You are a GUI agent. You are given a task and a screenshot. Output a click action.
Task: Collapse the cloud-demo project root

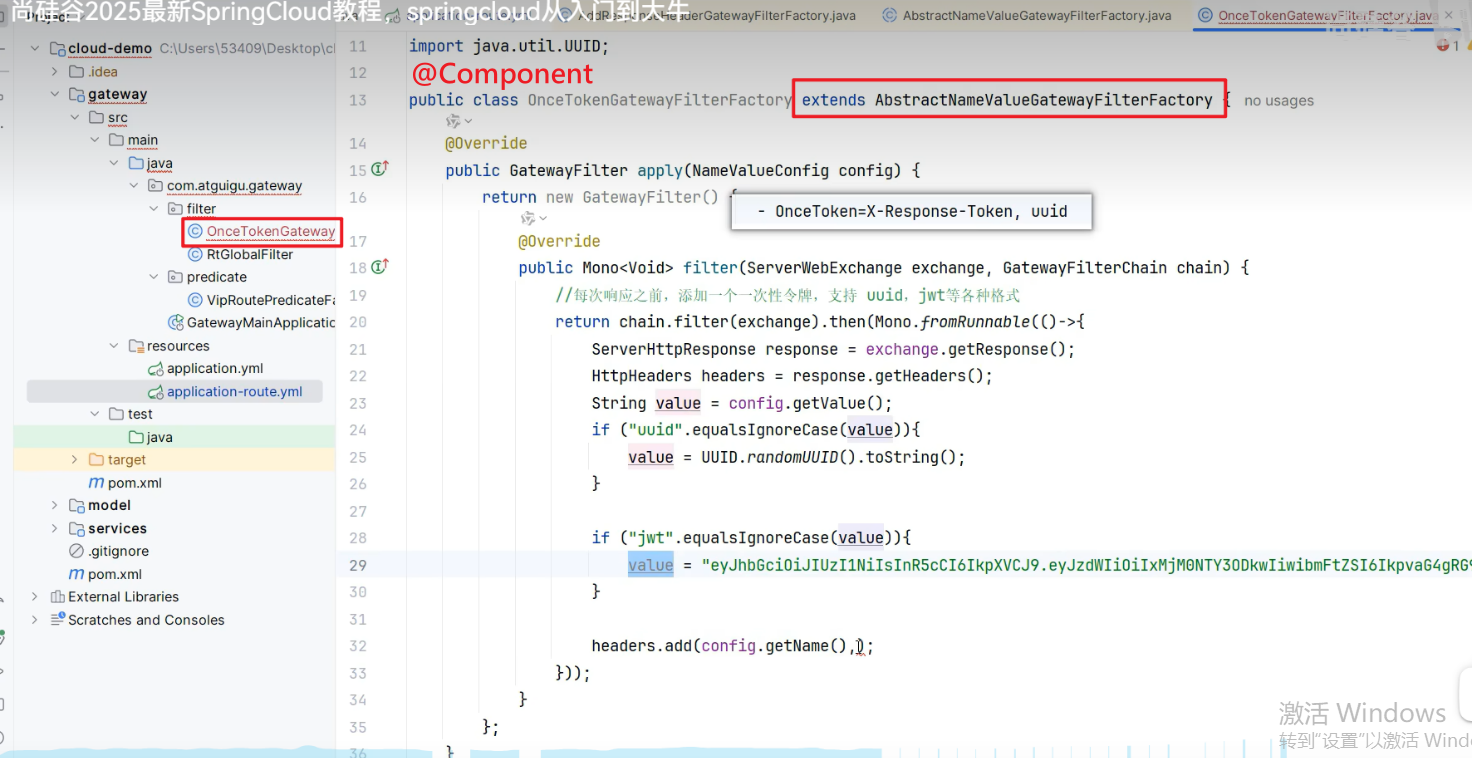(x=35, y=49)
